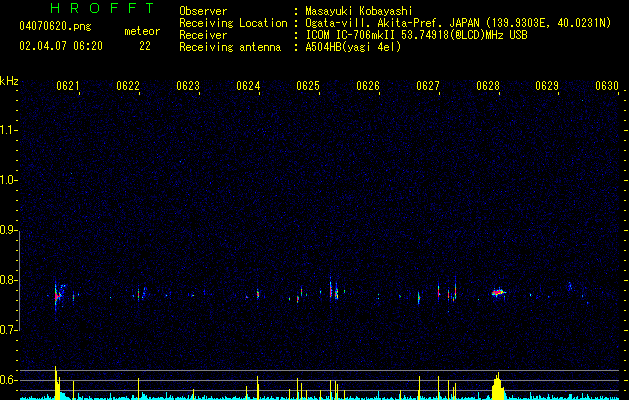The height and width of the screenshot is (400, 629).
Task: Click the wide yellow power peak under 0628
Action: 498,386
